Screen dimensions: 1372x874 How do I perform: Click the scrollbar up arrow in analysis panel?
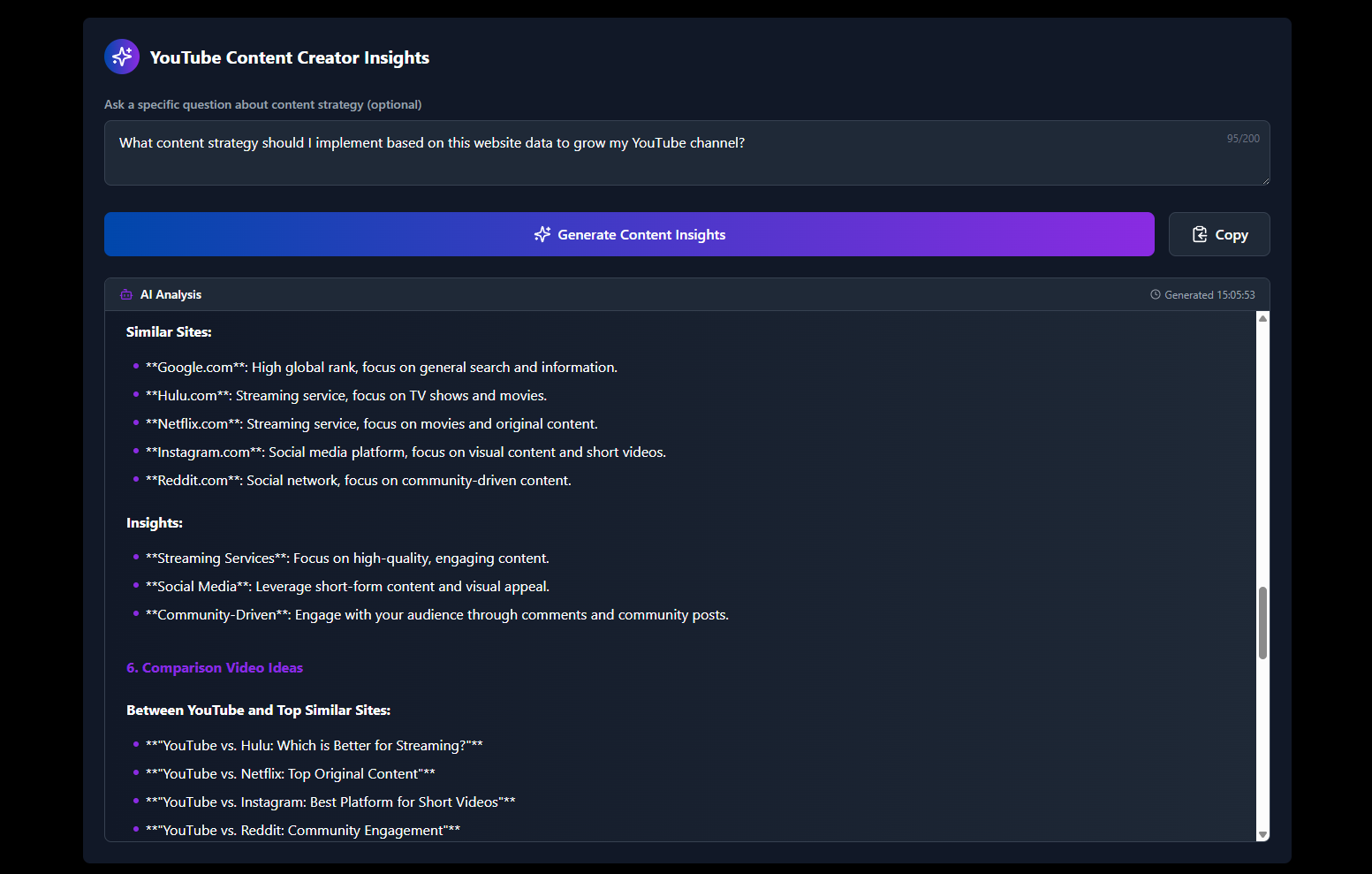(1262, 318)
